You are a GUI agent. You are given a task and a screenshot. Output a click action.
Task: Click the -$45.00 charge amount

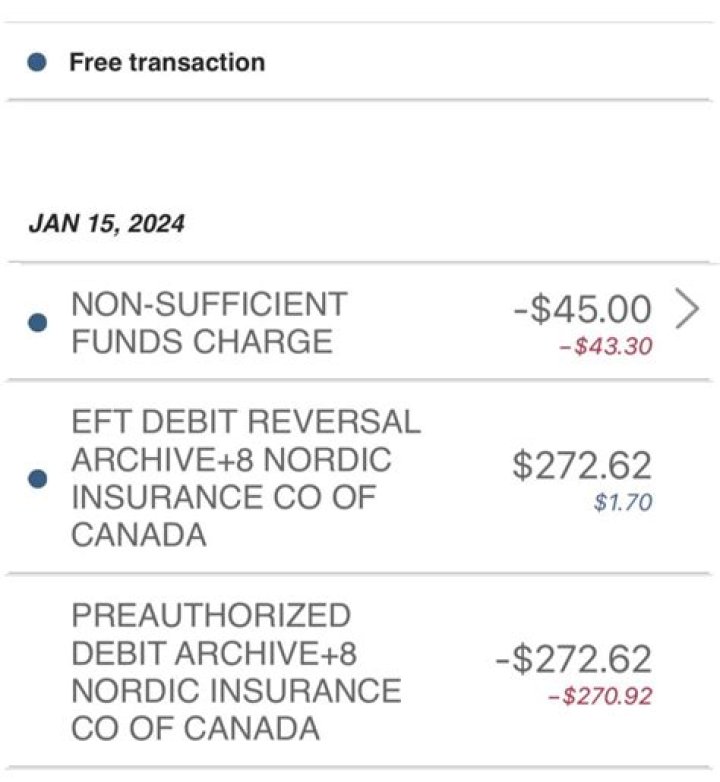582,310
